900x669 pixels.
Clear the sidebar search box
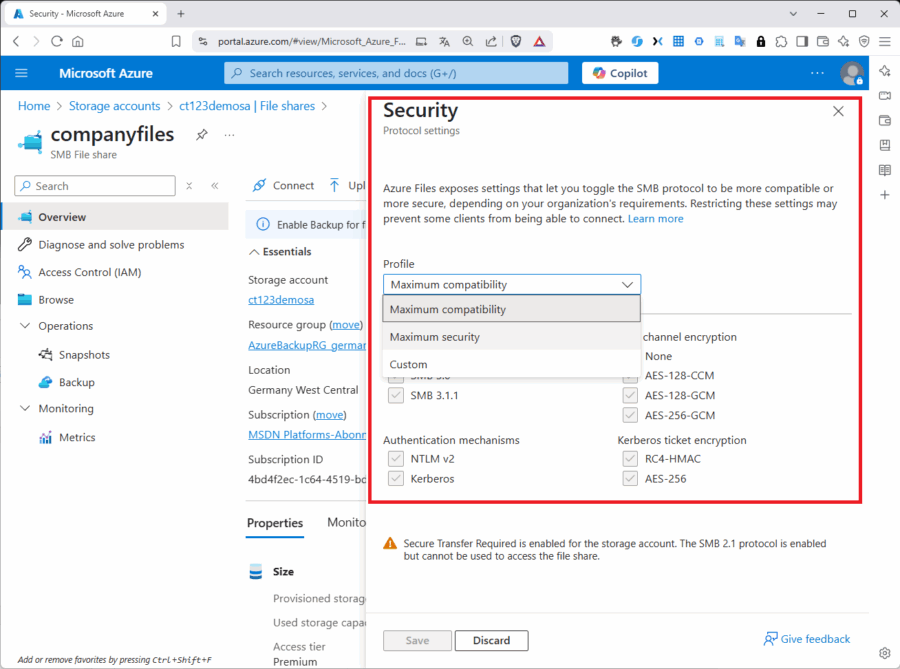coord(189,186)
